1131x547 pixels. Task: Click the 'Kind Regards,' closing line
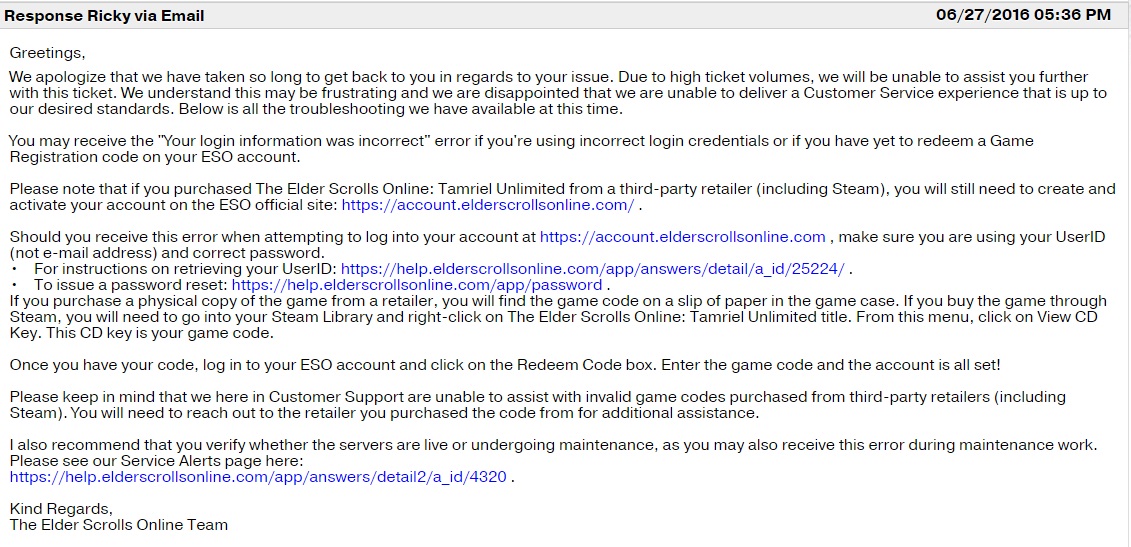[61, 509]
